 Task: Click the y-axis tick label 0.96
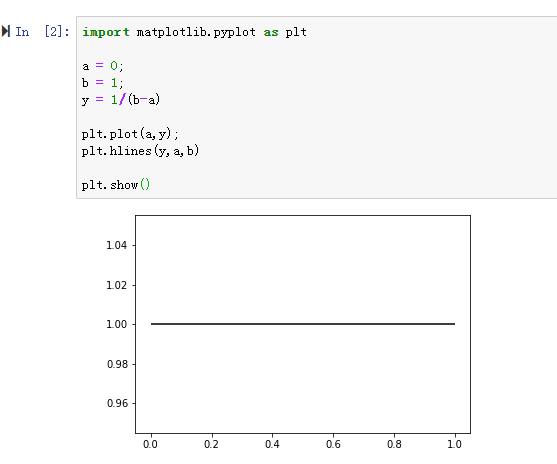[x=117, y=403]
